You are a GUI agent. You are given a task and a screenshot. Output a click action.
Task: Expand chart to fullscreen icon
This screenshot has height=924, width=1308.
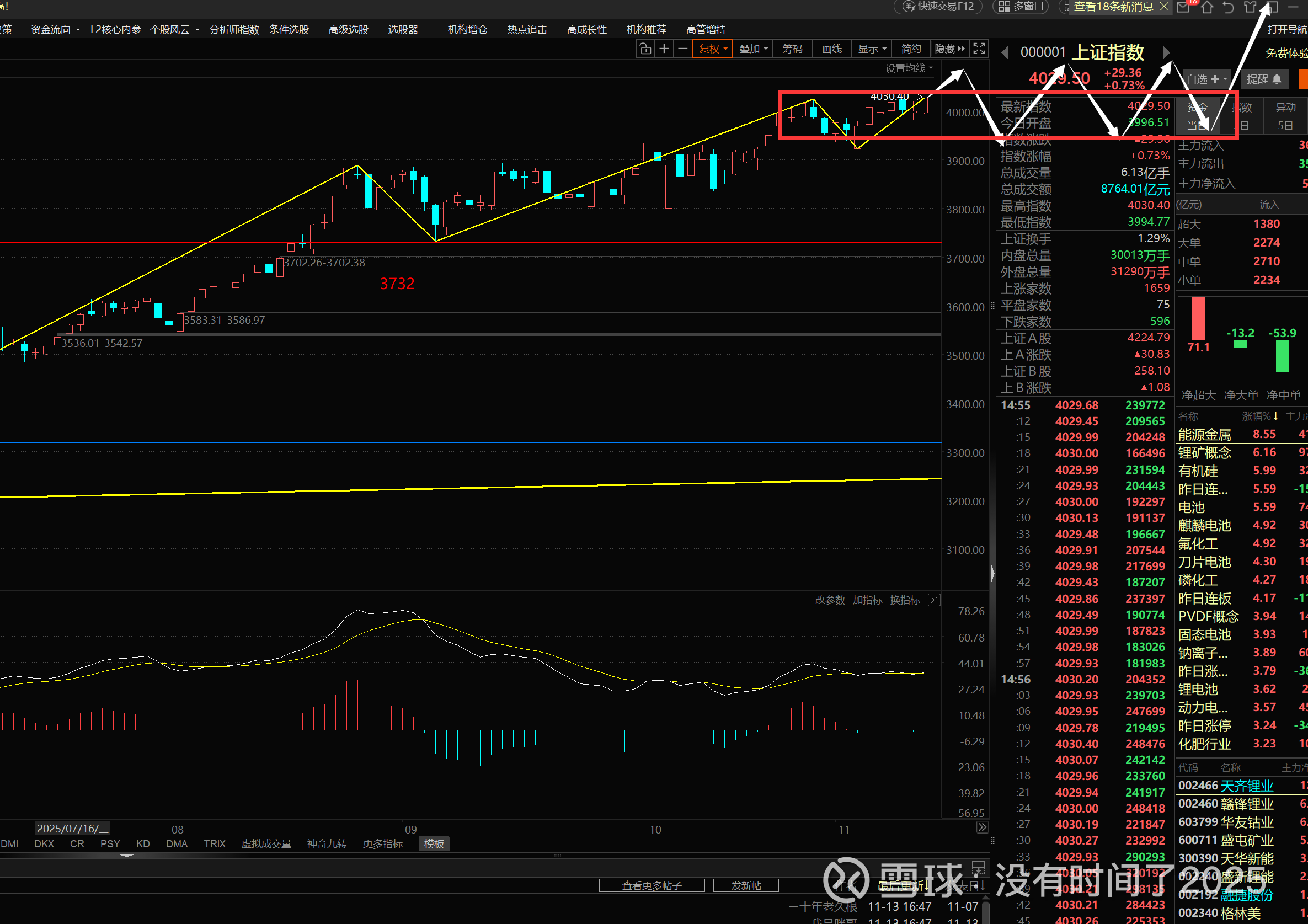[979, 49]
